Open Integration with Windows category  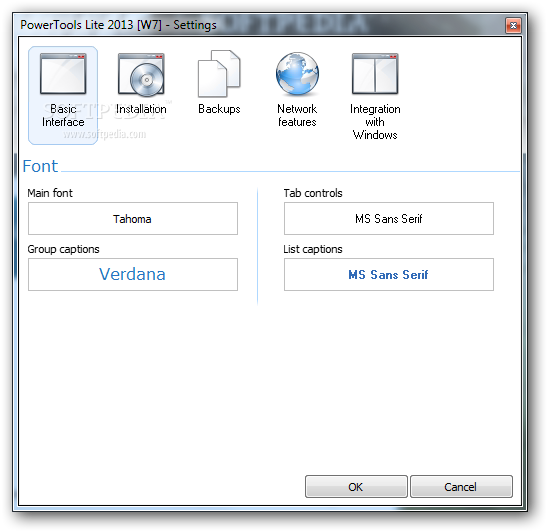pyautogui.click(x=375, y=96)
